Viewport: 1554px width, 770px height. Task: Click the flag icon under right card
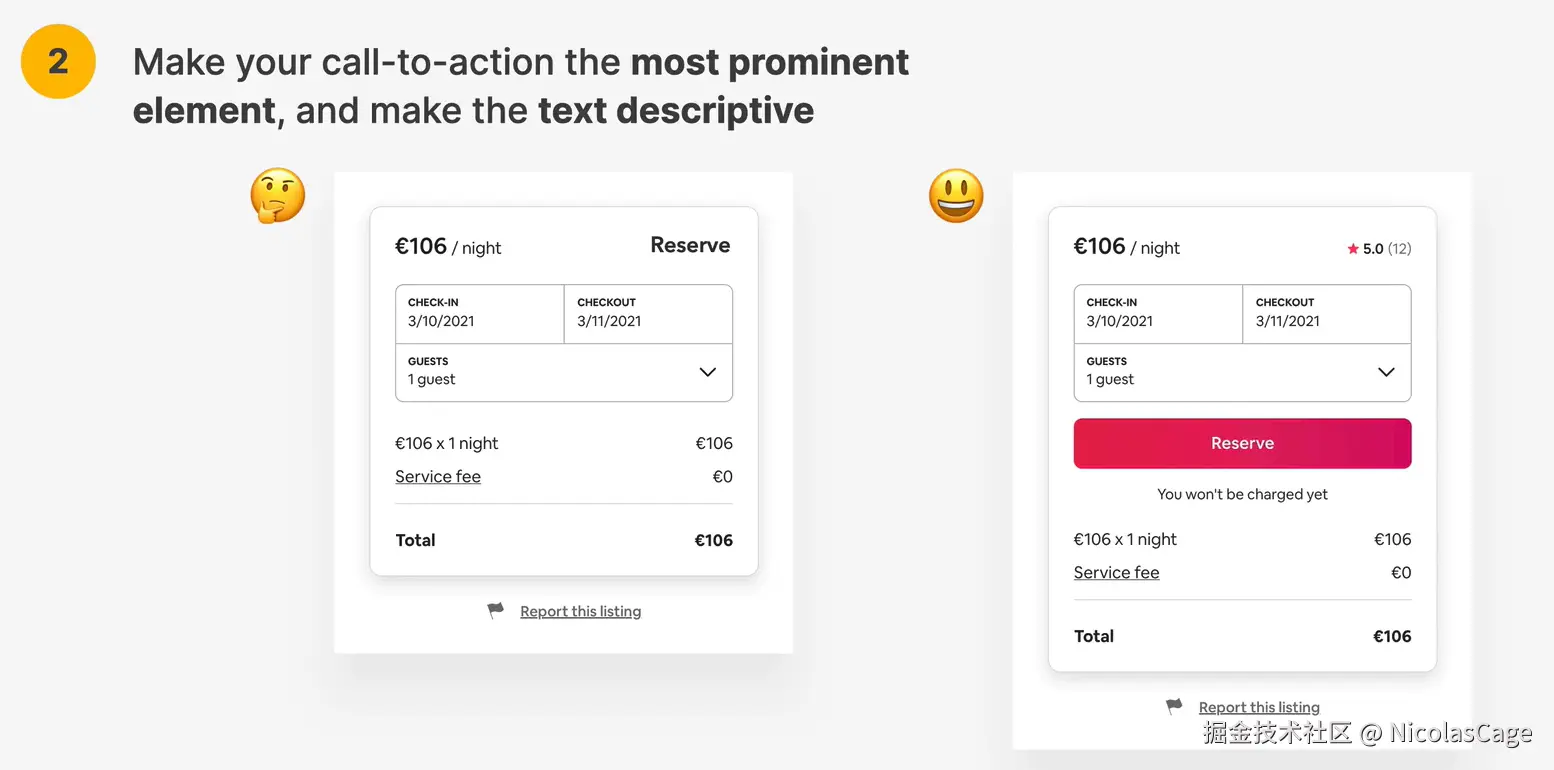(x=1174, y=706)
